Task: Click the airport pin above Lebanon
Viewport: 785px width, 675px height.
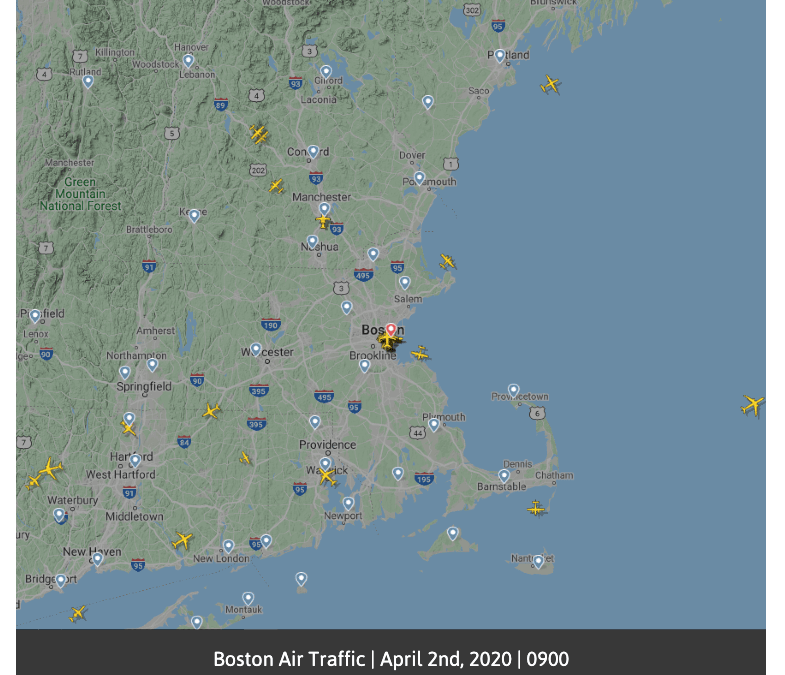Action: click(188, 61)
